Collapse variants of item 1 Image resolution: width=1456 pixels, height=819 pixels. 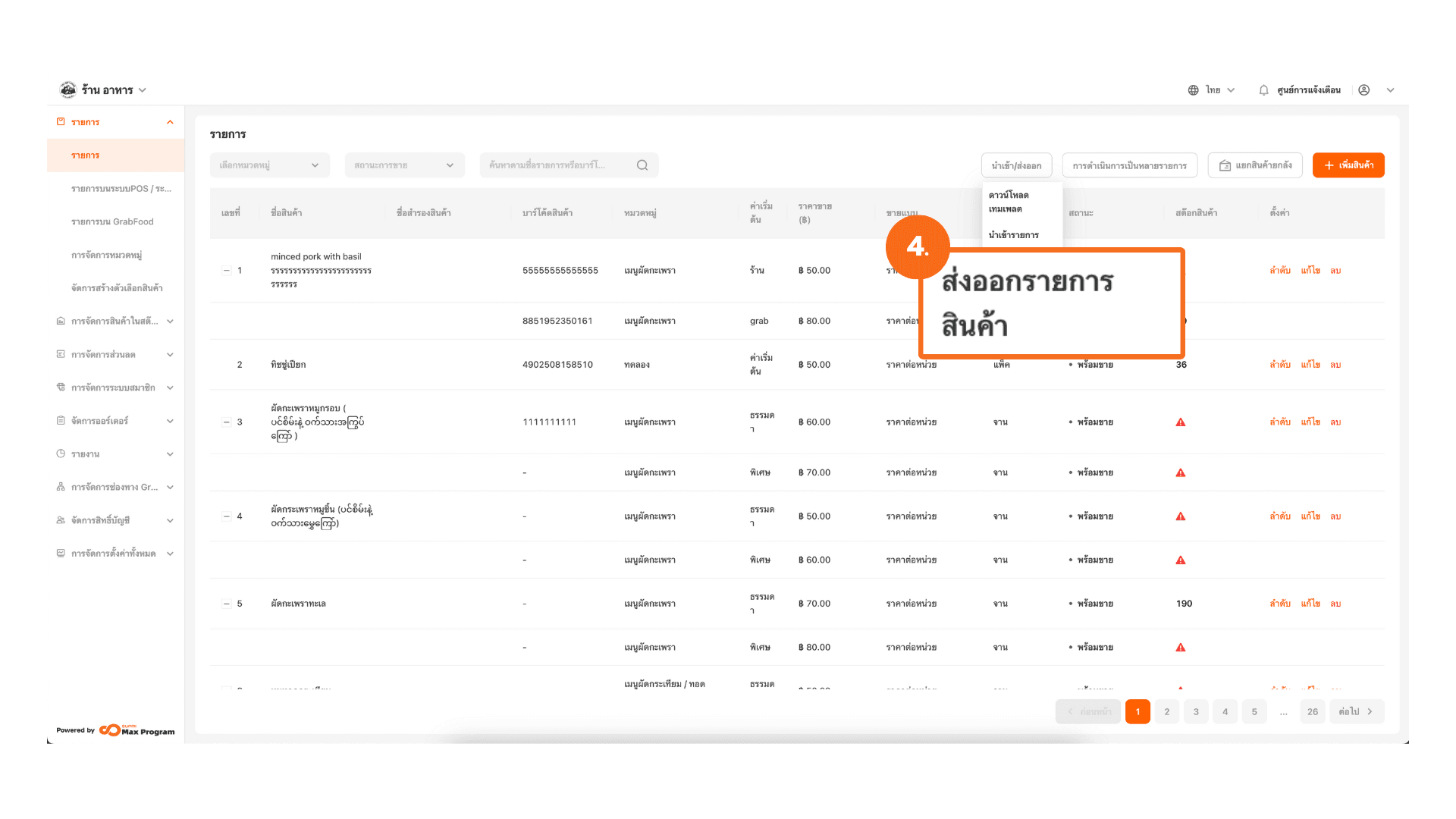click(x=226, y=271)
